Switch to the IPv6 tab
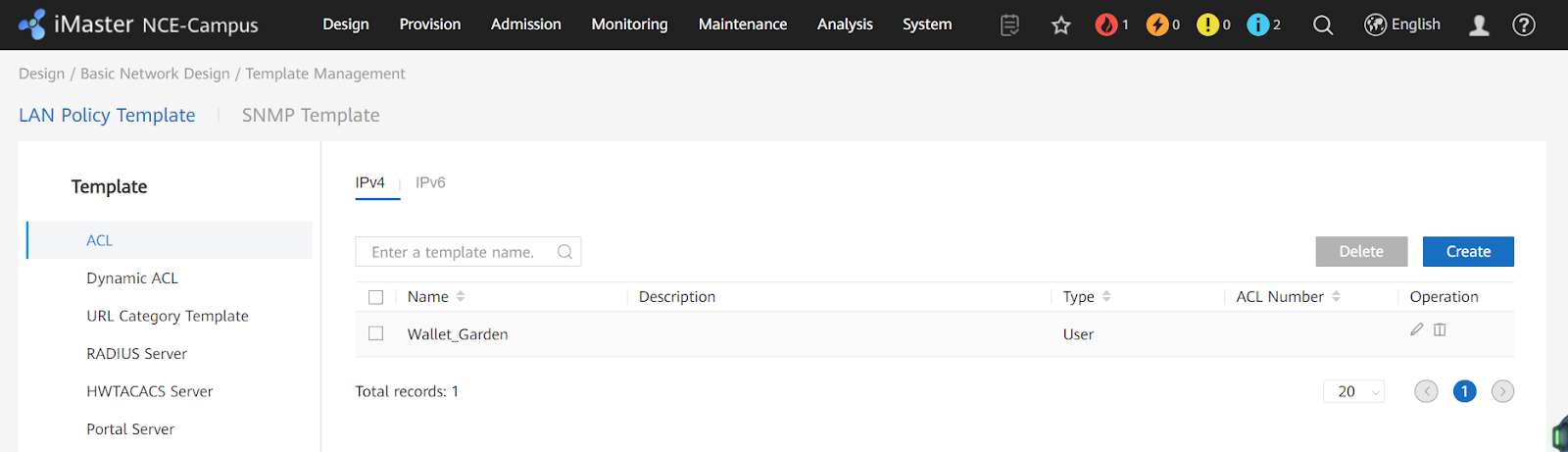 (430, 182)
